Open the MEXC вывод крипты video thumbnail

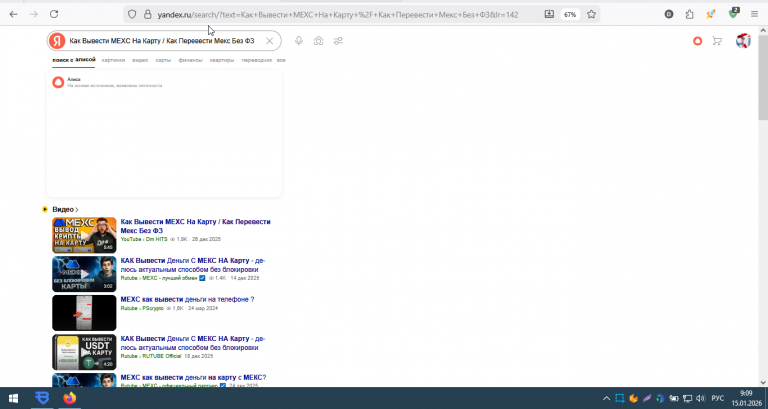(x=84, y=235)
